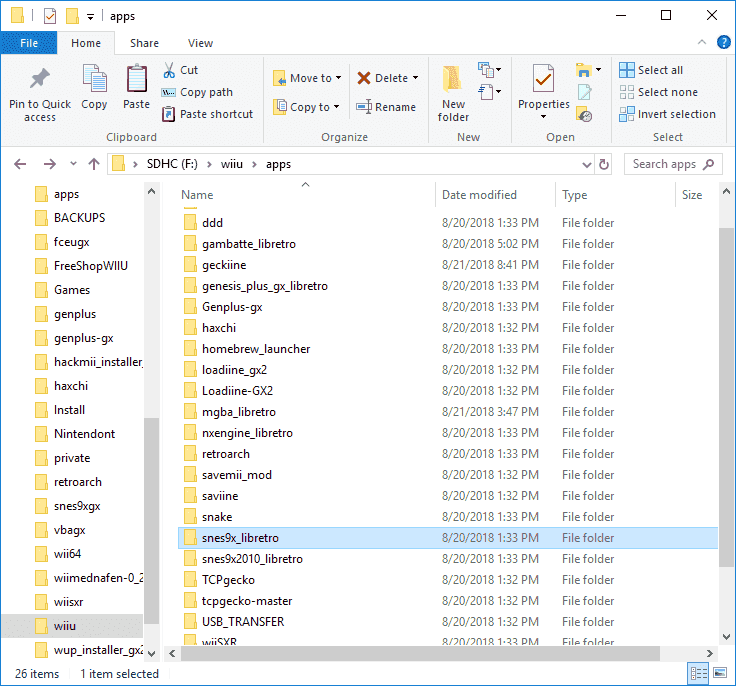This screenshot has height=687, width=738.
Task: Sort by the Date modified column
Action: (x=495, y=195)
